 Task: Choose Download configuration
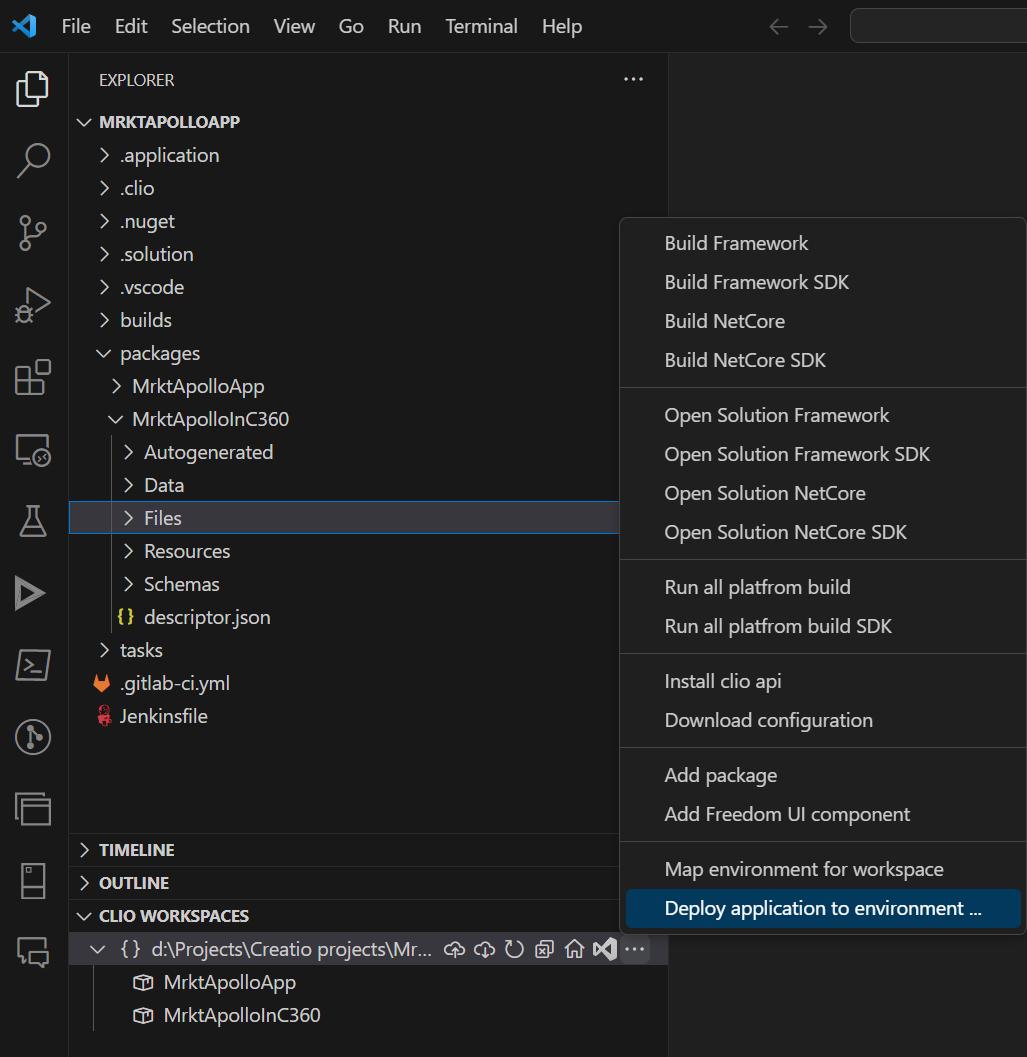[823, 721]
